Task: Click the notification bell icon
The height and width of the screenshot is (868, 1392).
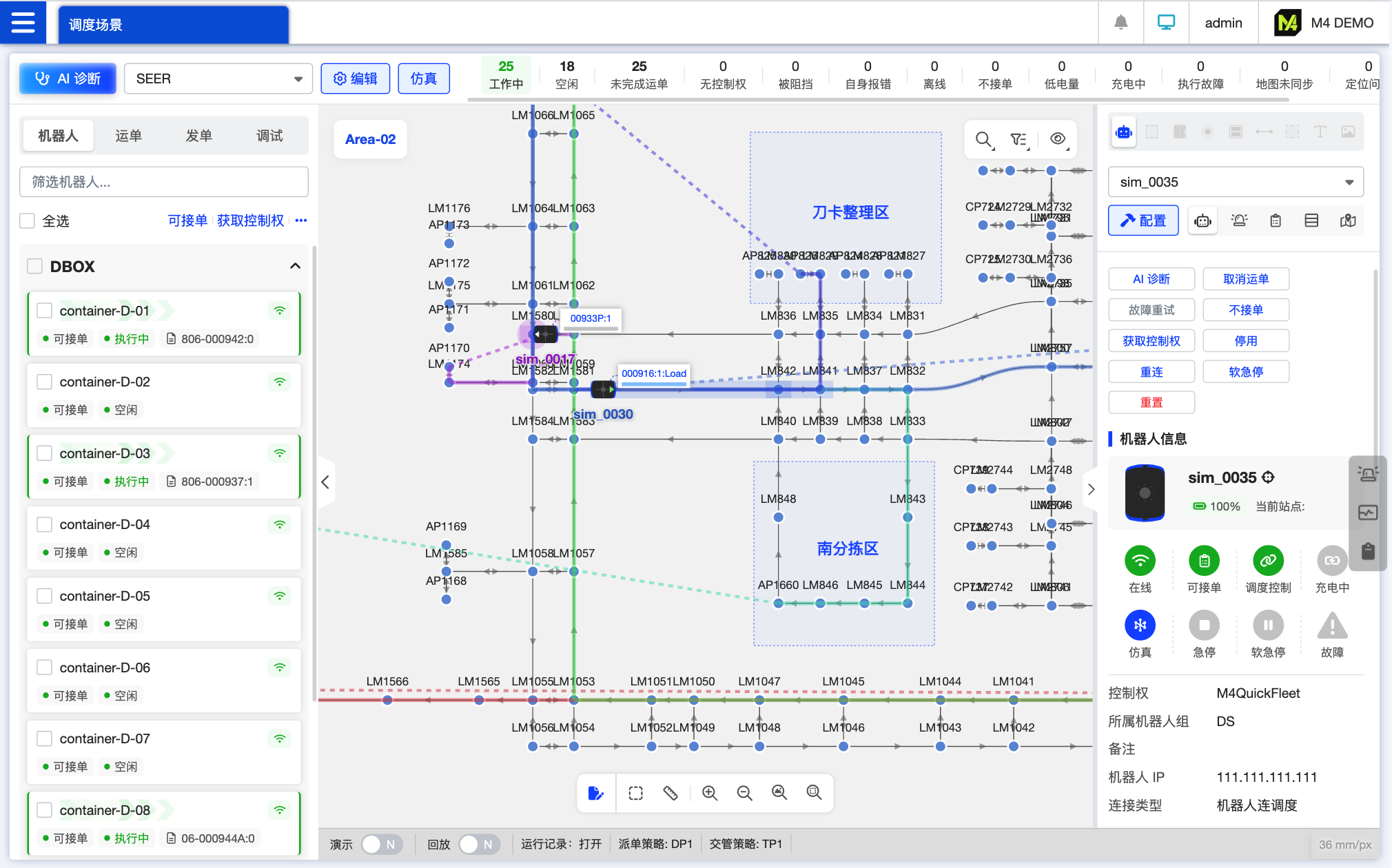Action: pos(1121,23)
